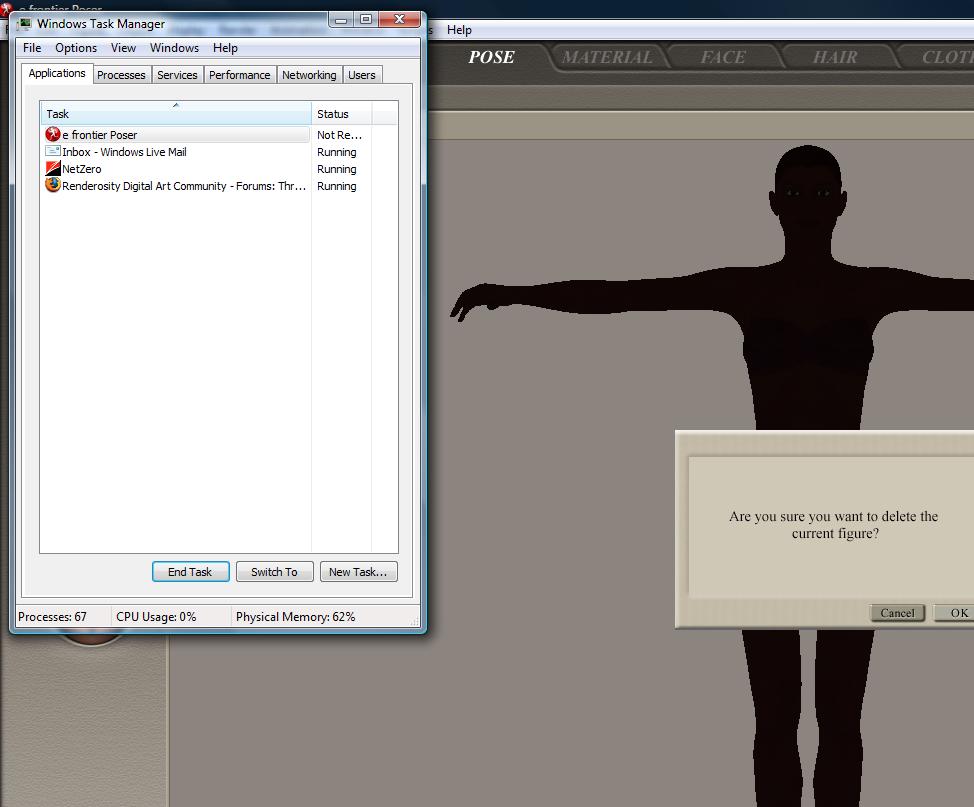
Task: Cancel the delete figure dialog
Action: click(x=897, y=613)
